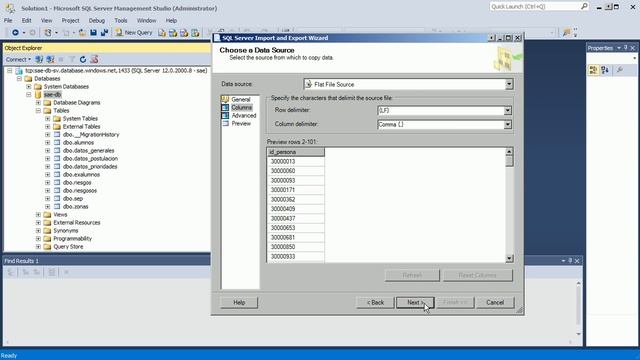Click the third query icon after New Query
Viewport: 640px width, 360px height.
click(184, 33)
